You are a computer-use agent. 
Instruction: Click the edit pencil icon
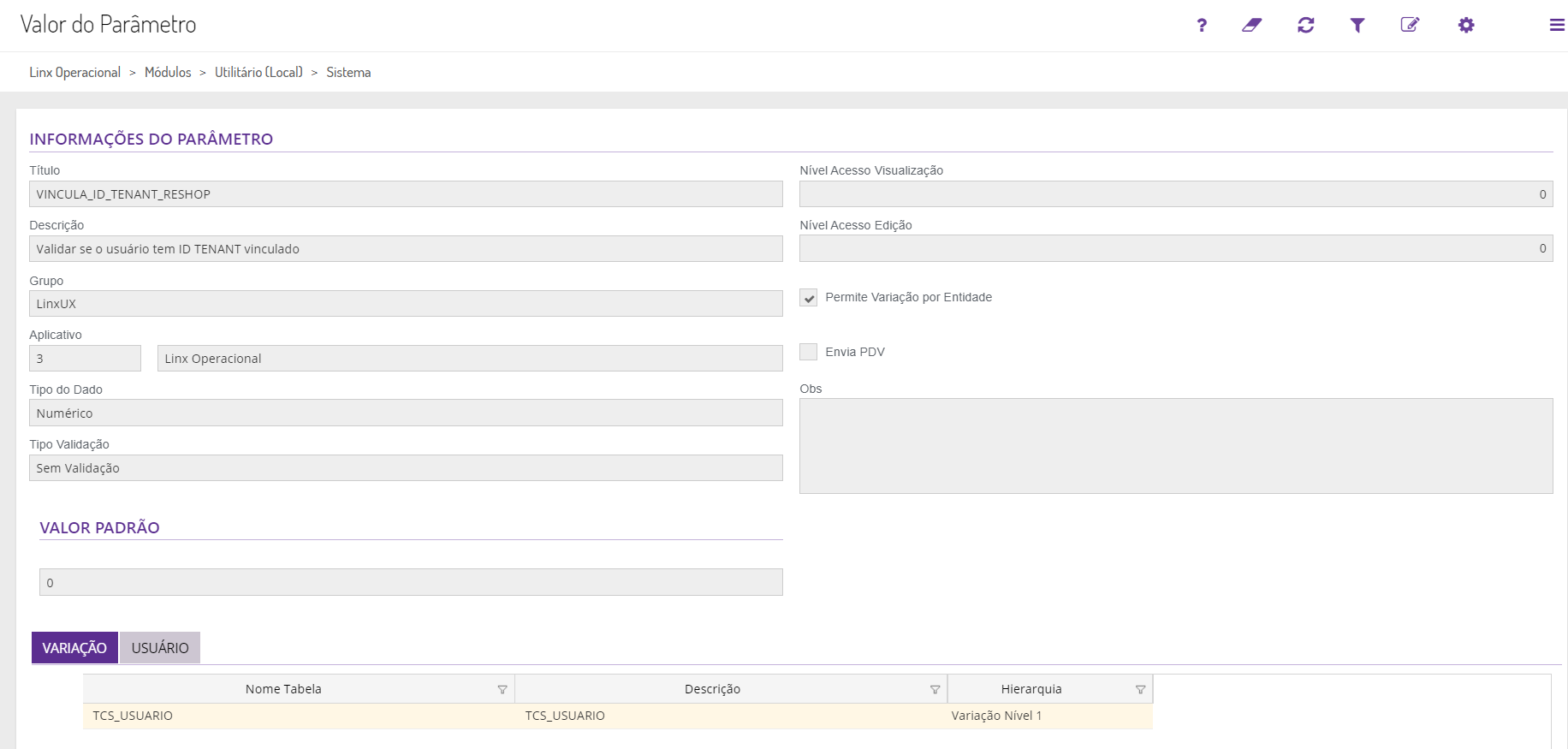(x=1410, y=26)
